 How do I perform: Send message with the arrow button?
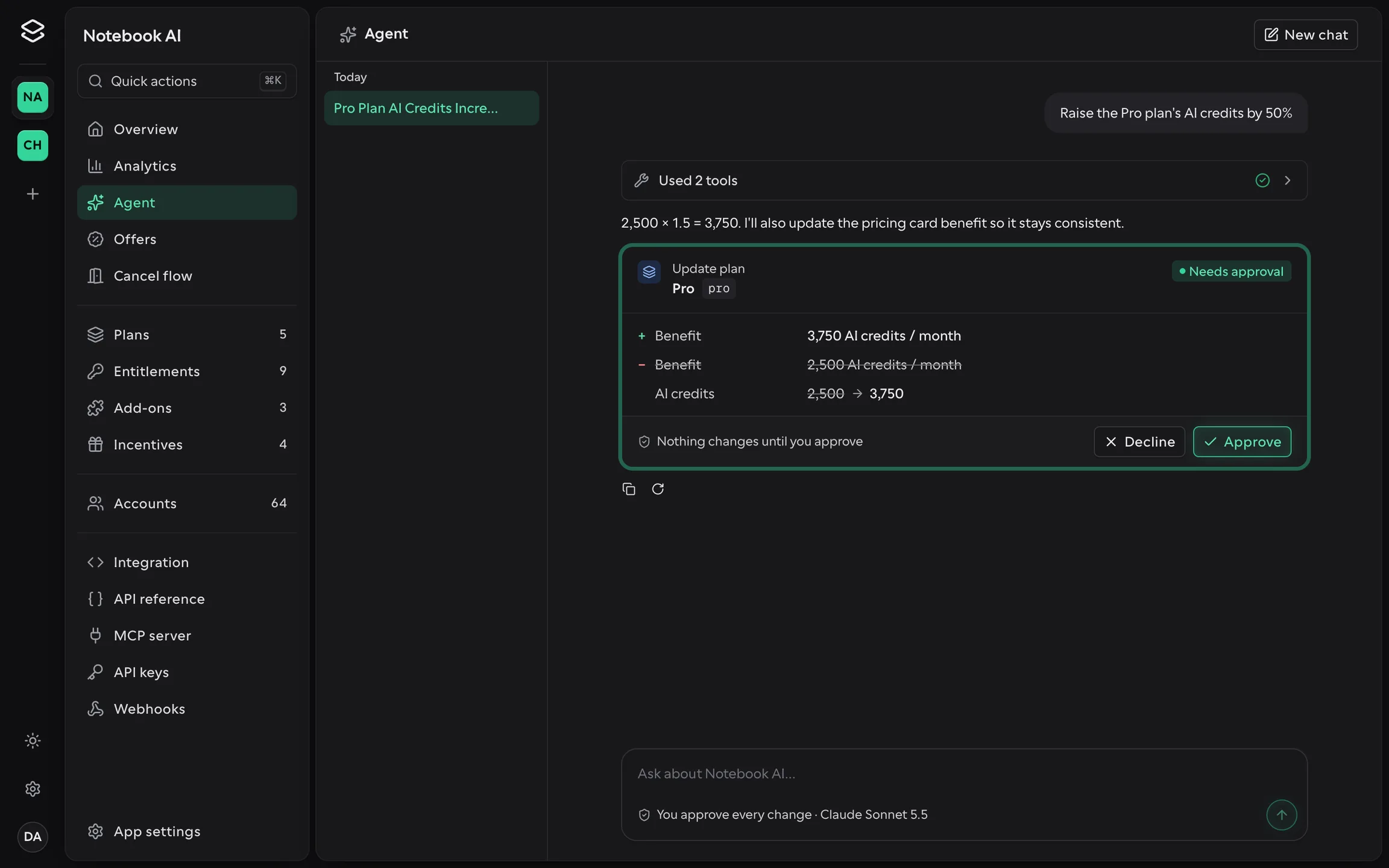pos(1281,815)
